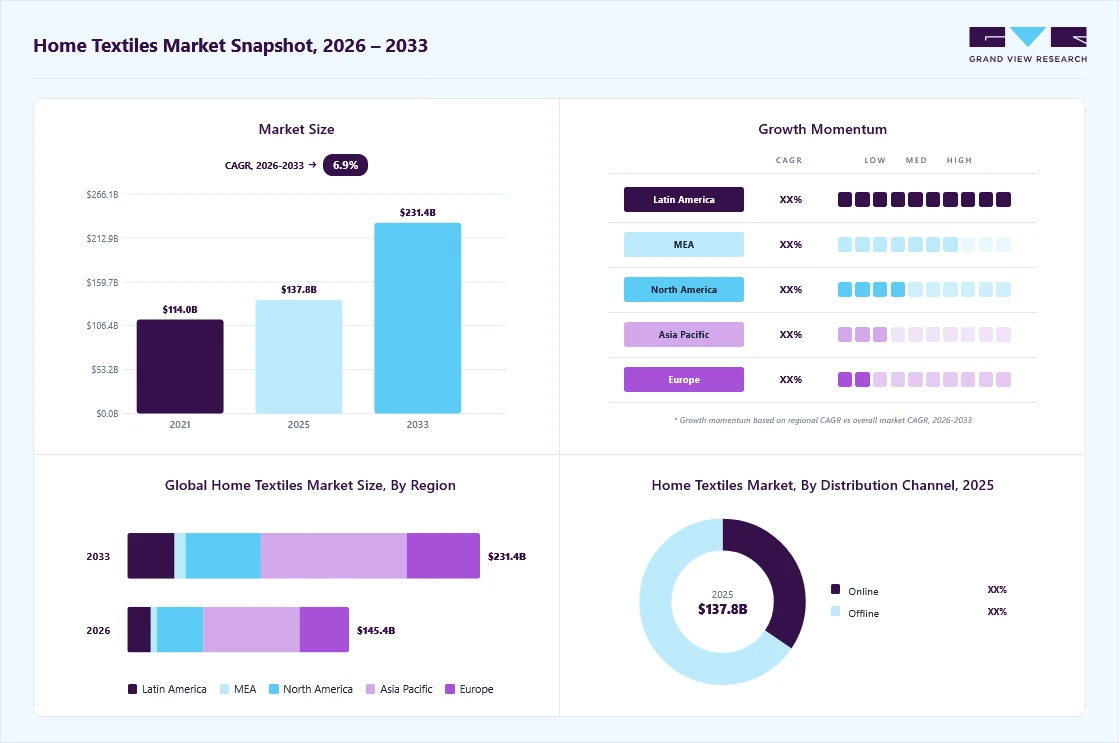Viewport: 1120px width, 743px height.
Task: Click the XX% CAGR value for North America
Action: tap(791, 289)
